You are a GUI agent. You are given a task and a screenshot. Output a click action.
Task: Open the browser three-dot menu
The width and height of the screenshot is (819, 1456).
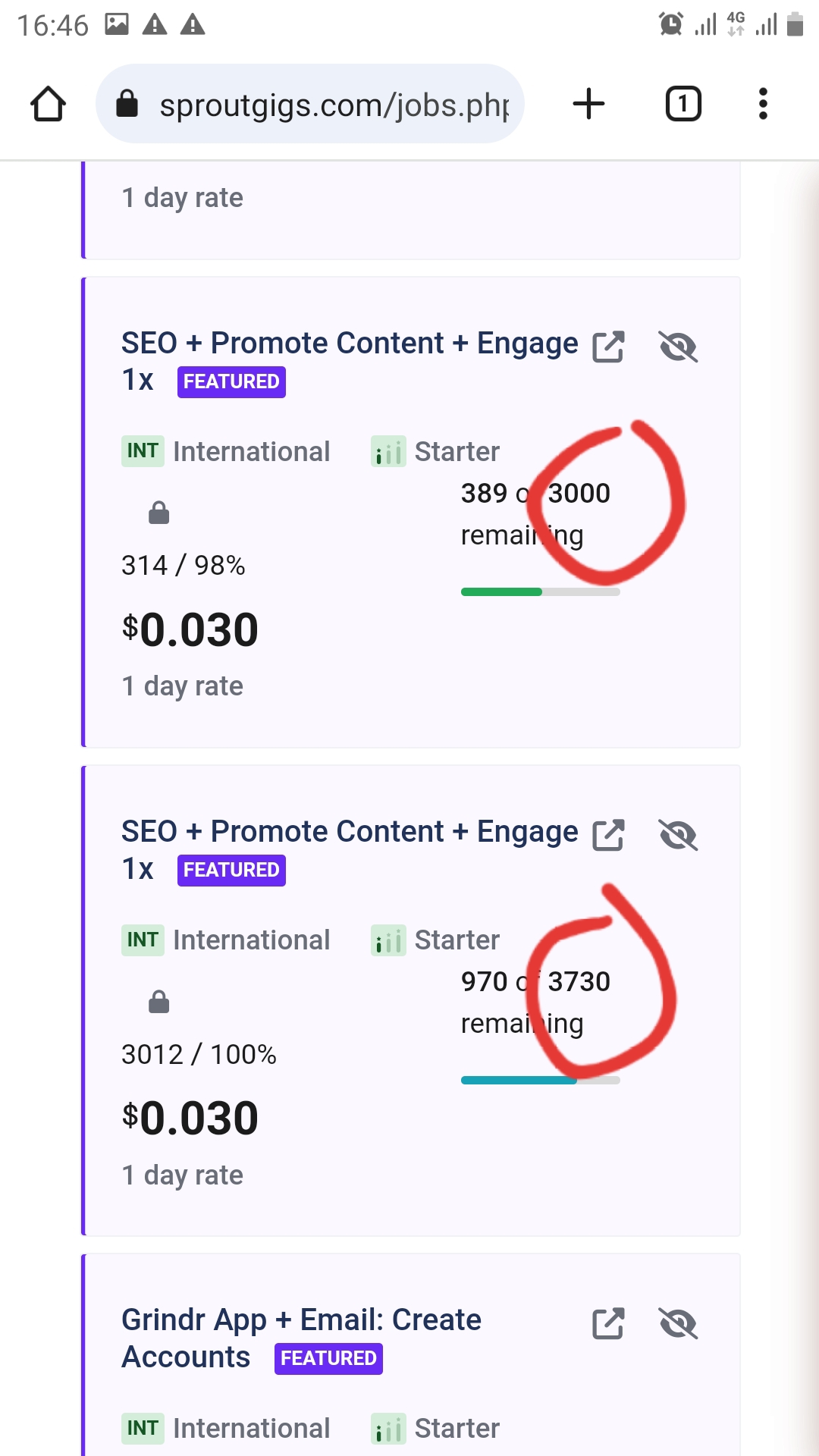[763, 104]
